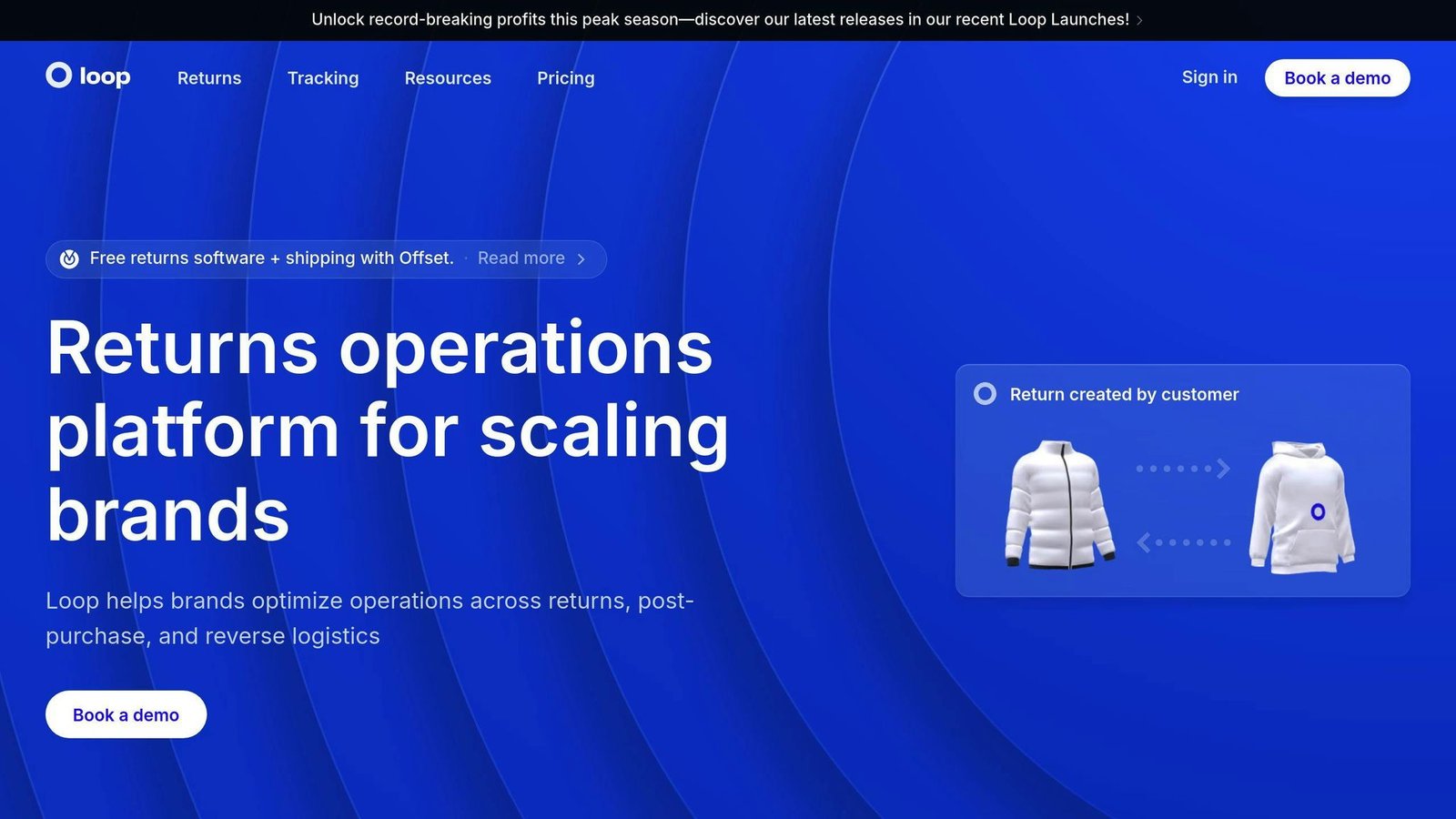Click the circle icon beside 'Return created by customer'
The image size is (1456, 819).
click(x=985, y=394)
